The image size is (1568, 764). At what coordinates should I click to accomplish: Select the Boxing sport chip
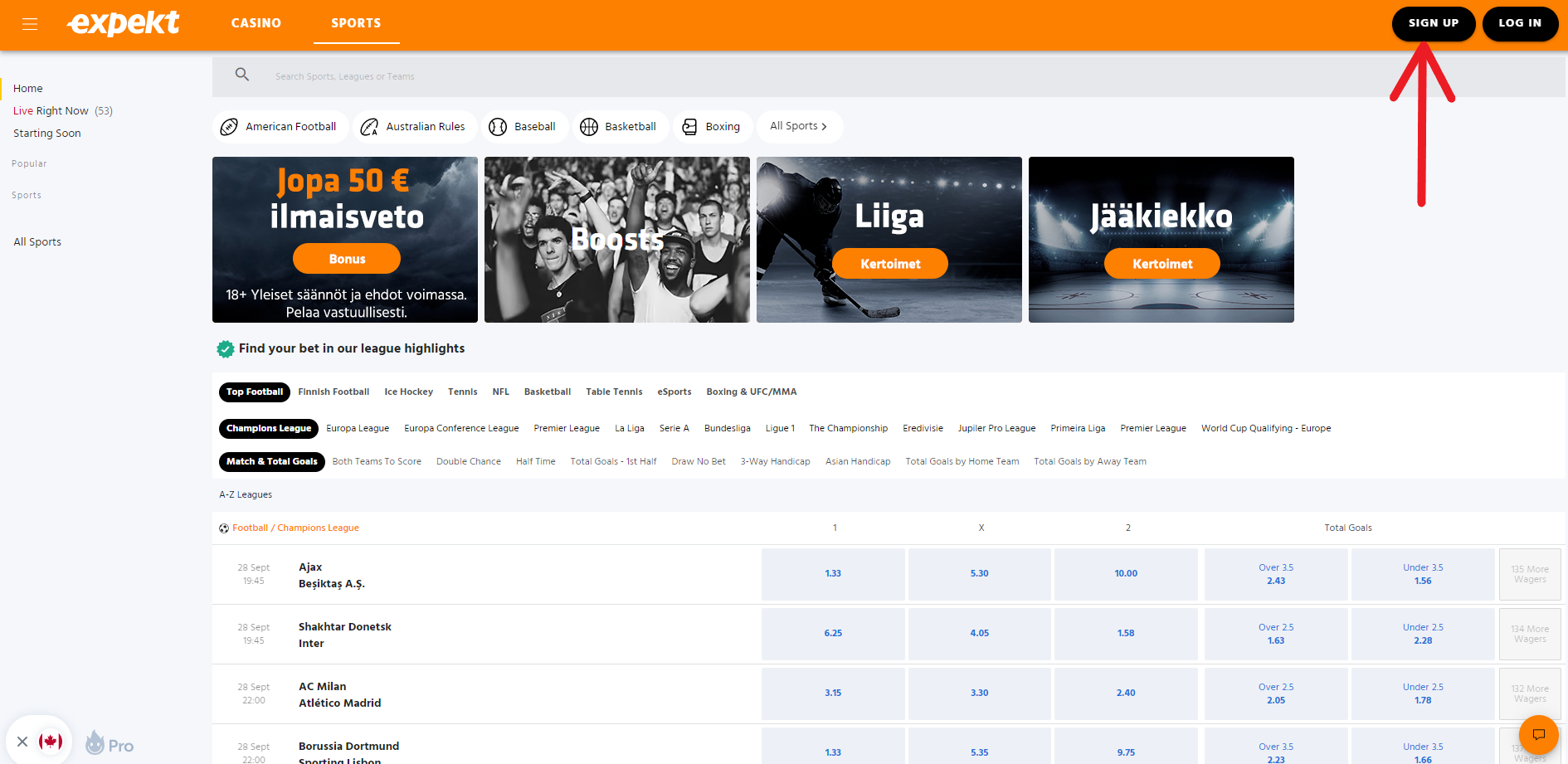tap(713, 127)
